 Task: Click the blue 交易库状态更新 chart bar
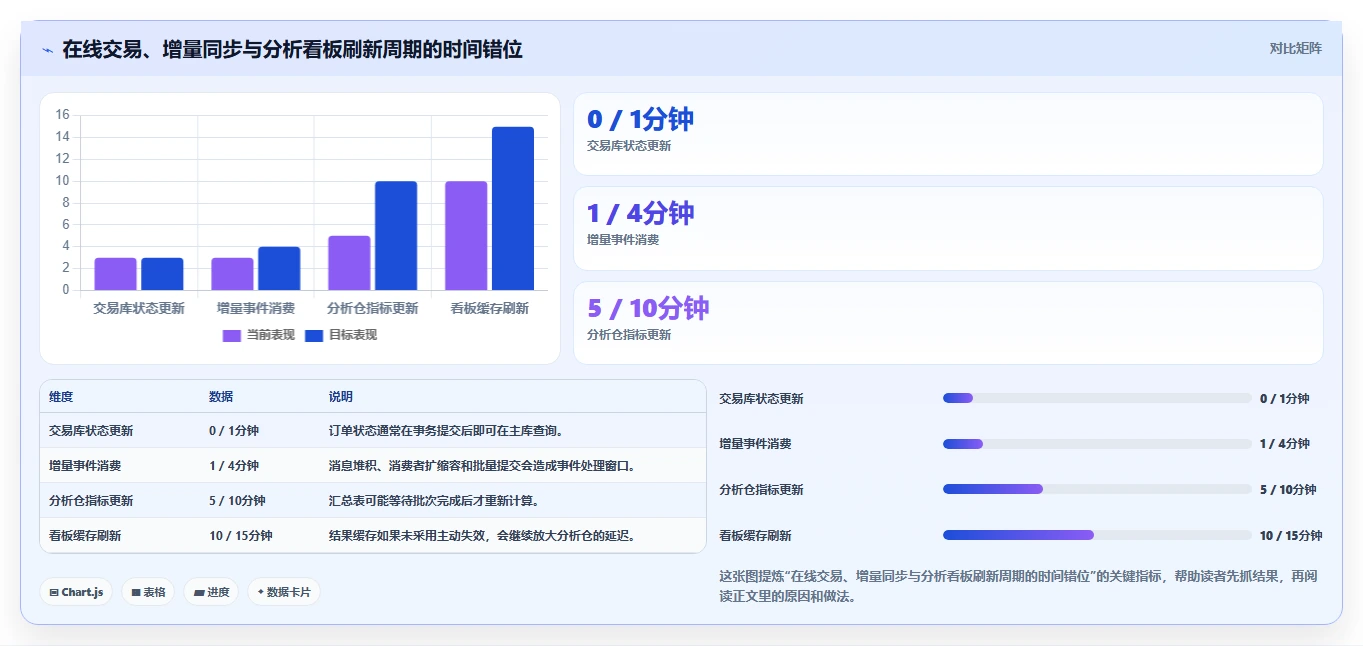162,274
